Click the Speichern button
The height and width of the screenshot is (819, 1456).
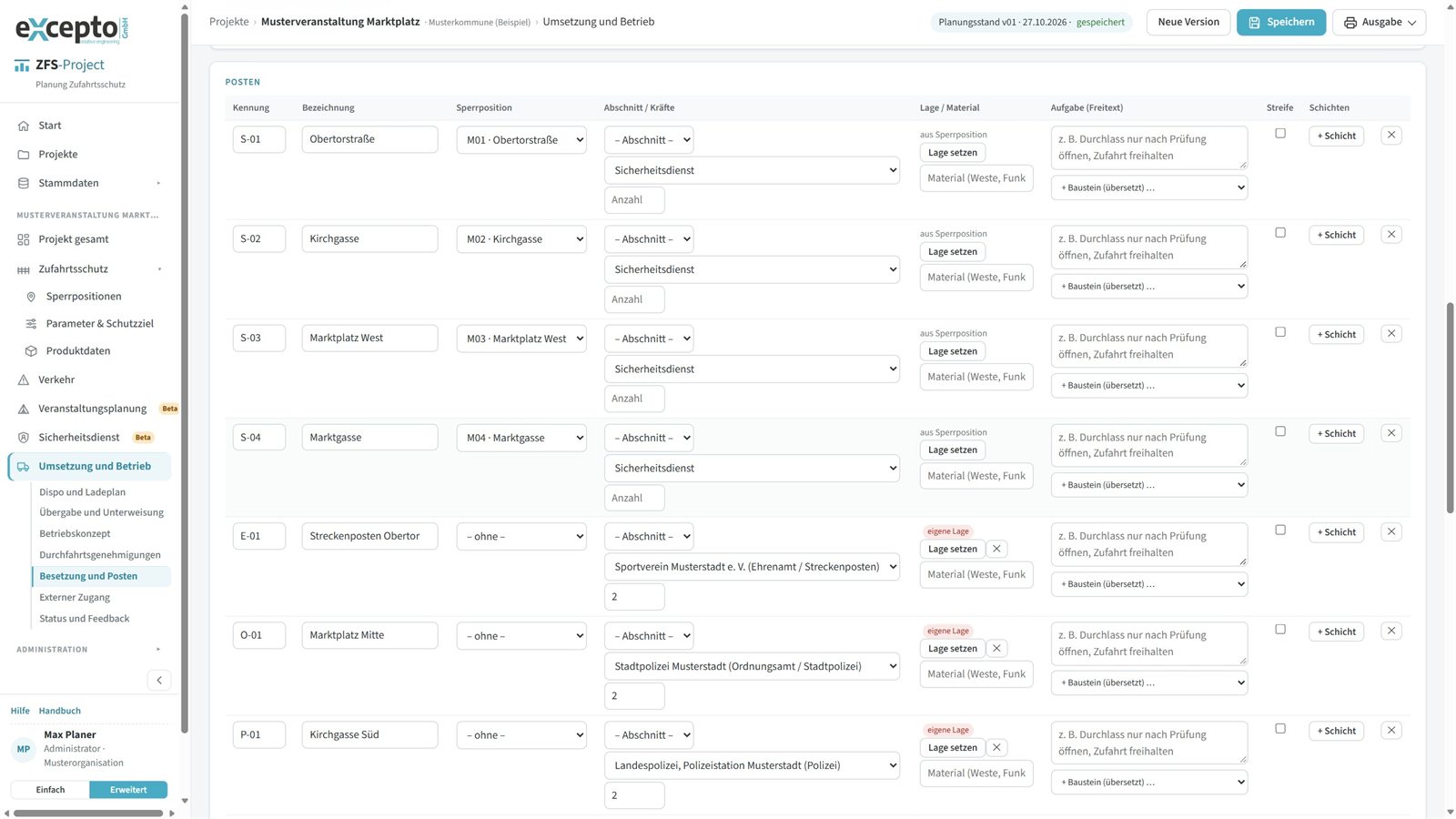point(1281,22)
